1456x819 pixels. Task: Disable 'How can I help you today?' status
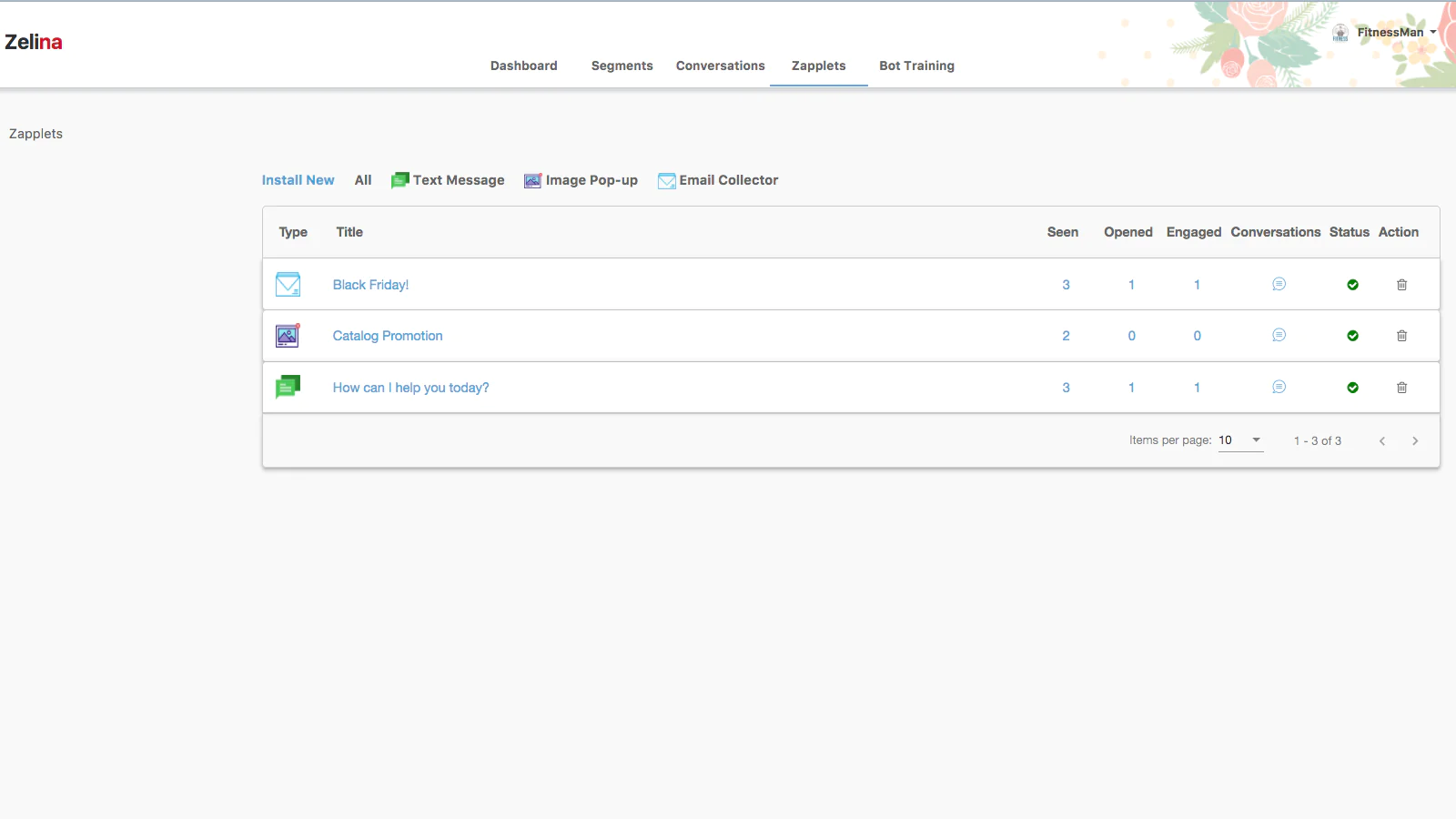pyautogui.click(x=1352, y=388)
